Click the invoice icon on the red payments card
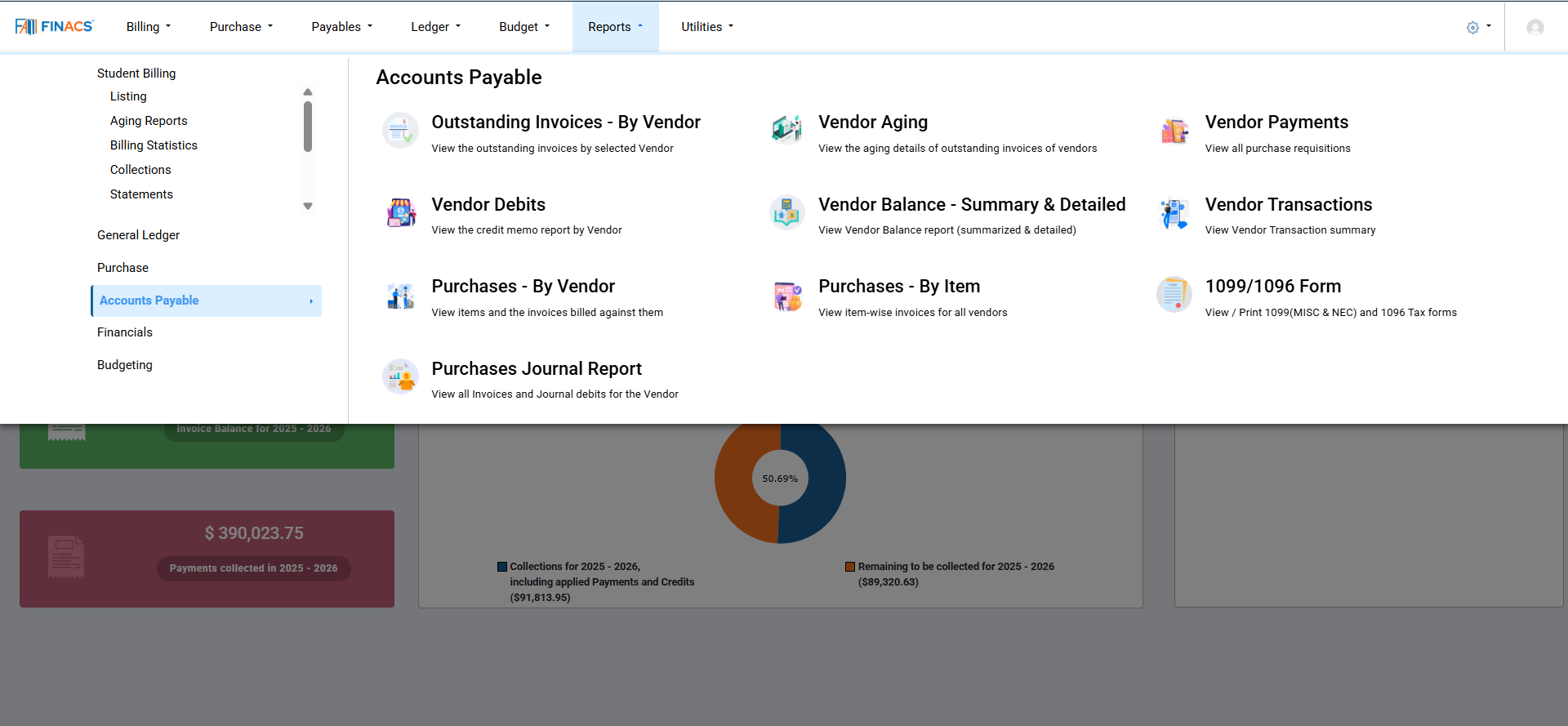Screen dimensions: 1568x726 66,557
